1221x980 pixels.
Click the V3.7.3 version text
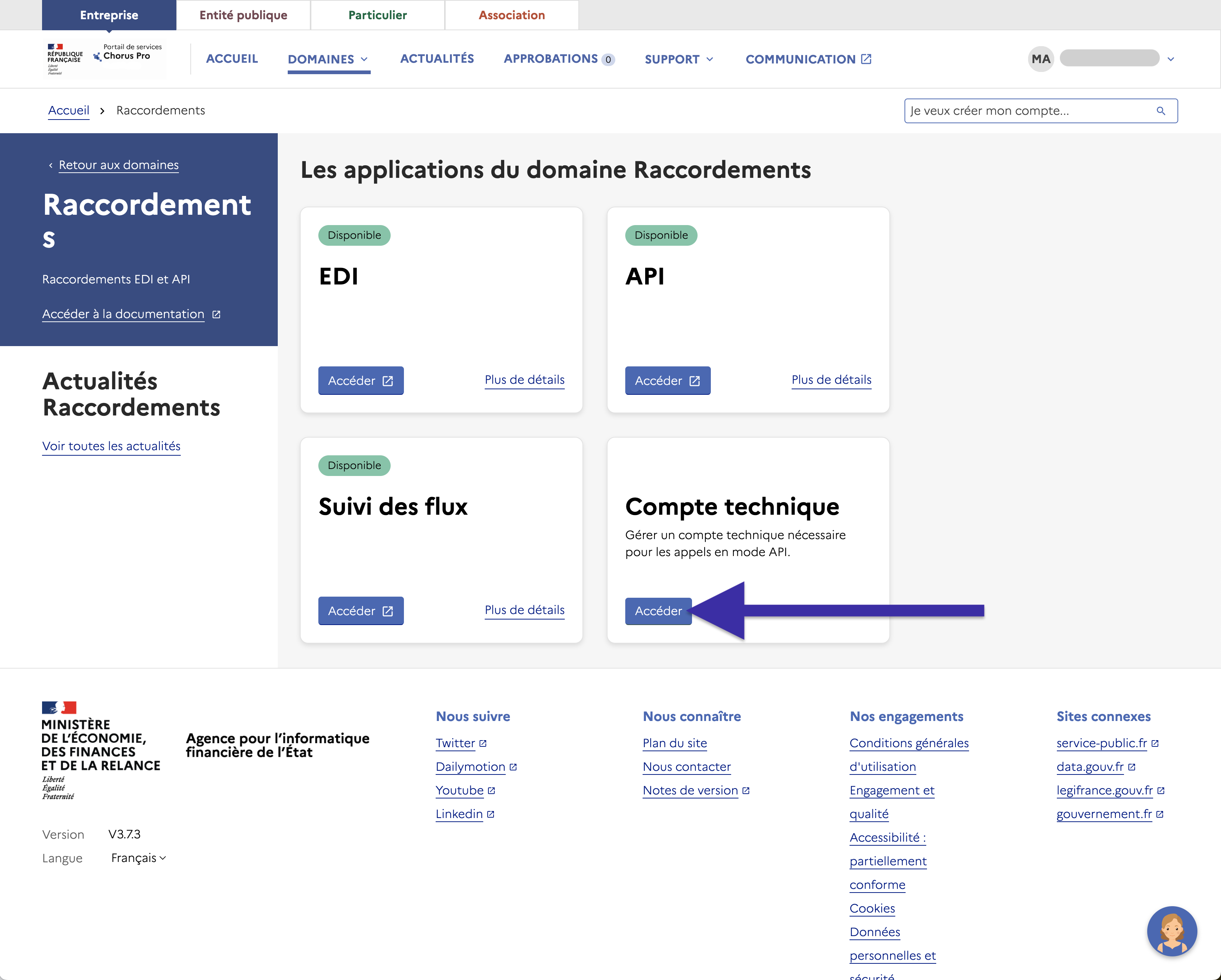125,834
